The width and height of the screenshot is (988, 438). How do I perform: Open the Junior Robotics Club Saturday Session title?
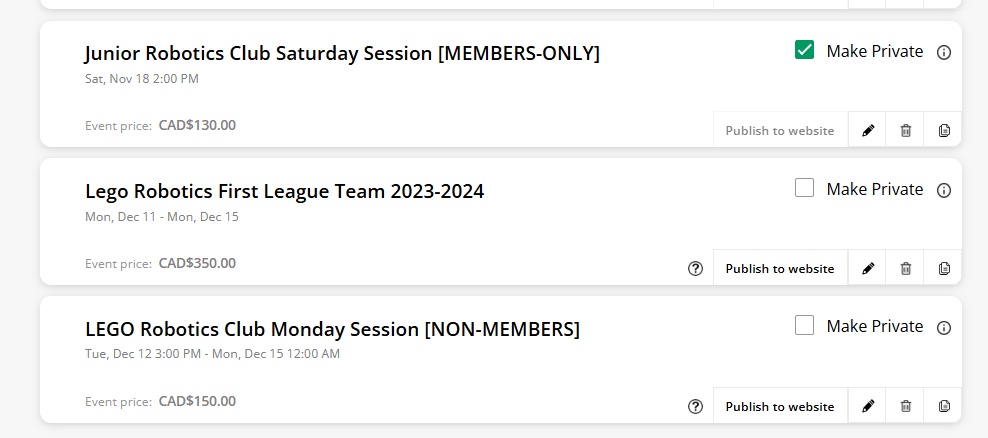coord(342,54)
